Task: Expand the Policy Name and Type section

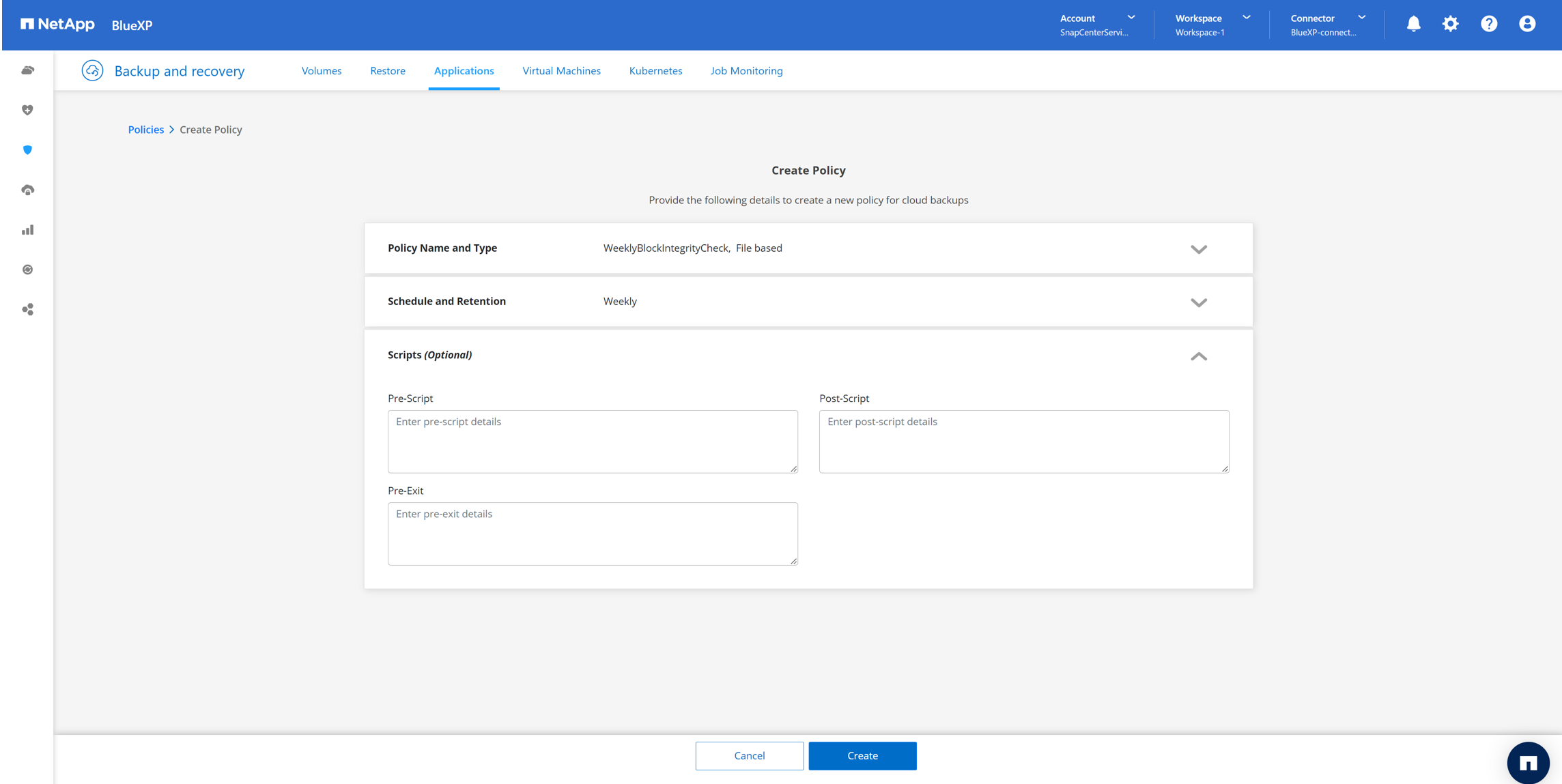Action: [x=1198, y=249]
